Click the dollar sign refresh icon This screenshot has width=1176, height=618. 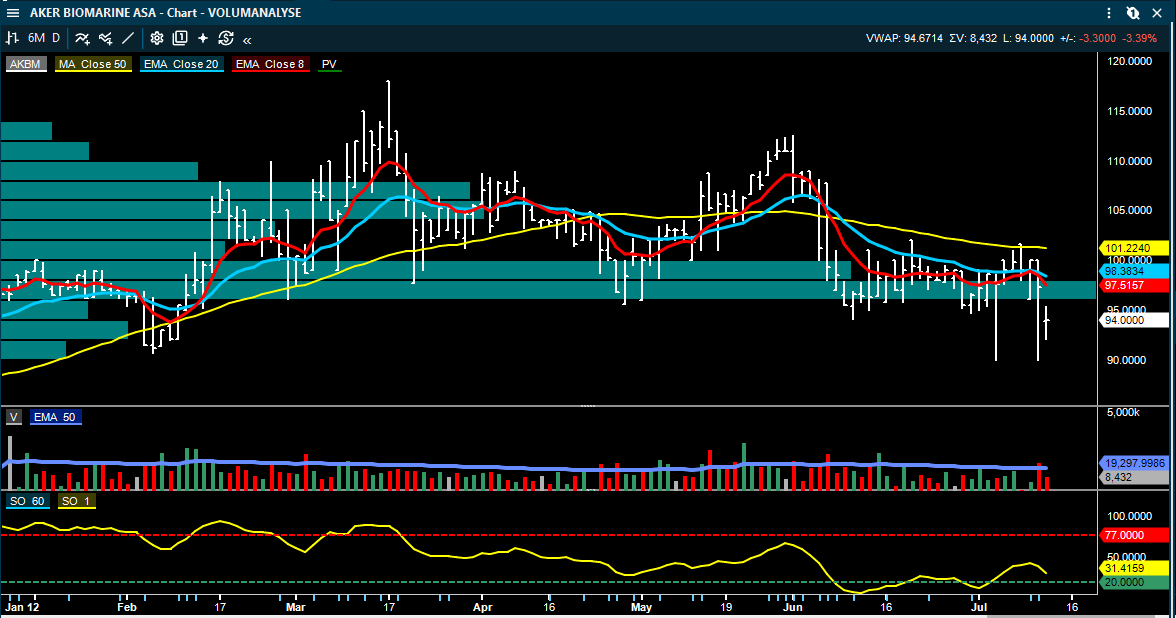tap(226, 38)
